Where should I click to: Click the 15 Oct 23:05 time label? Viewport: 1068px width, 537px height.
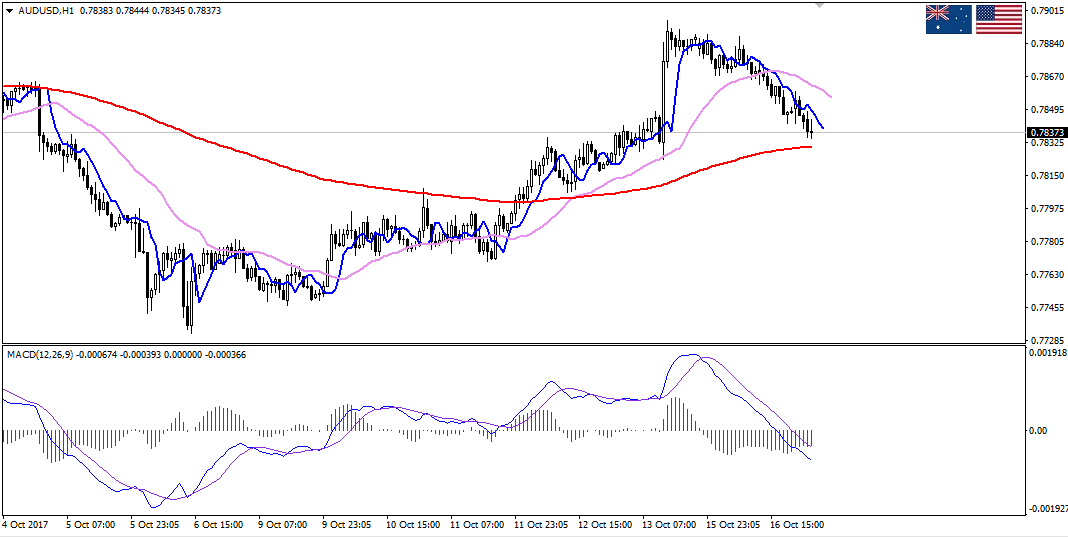tap(731, 525)
